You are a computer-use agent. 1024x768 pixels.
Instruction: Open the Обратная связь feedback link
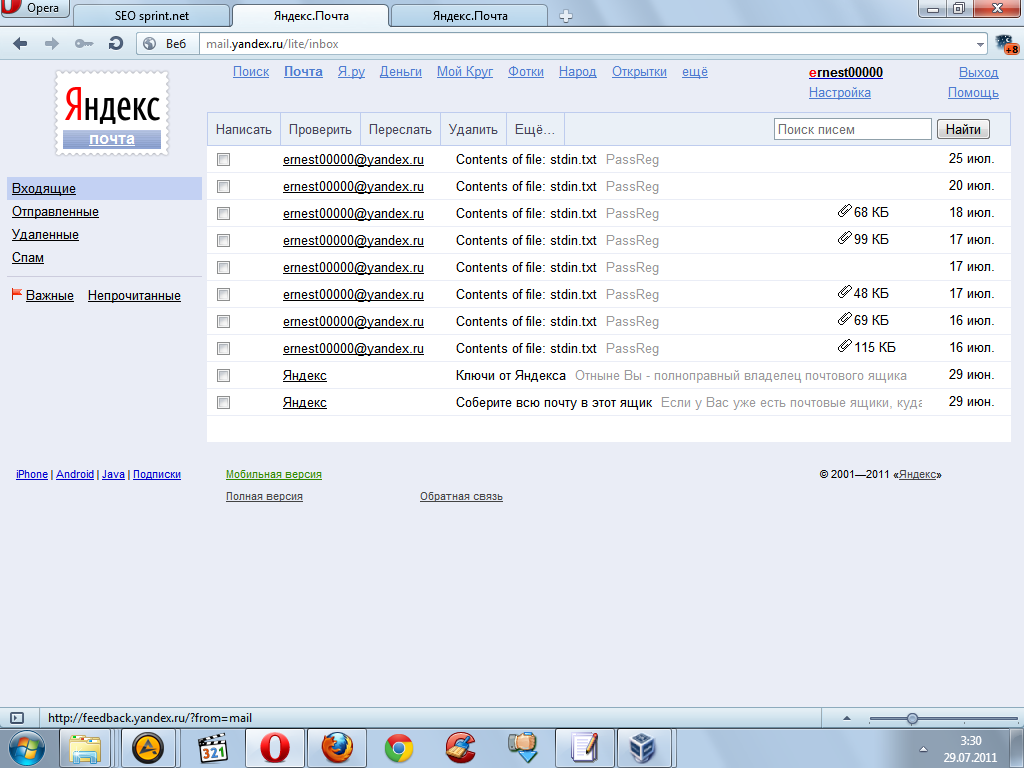click(x=461, y=496)
